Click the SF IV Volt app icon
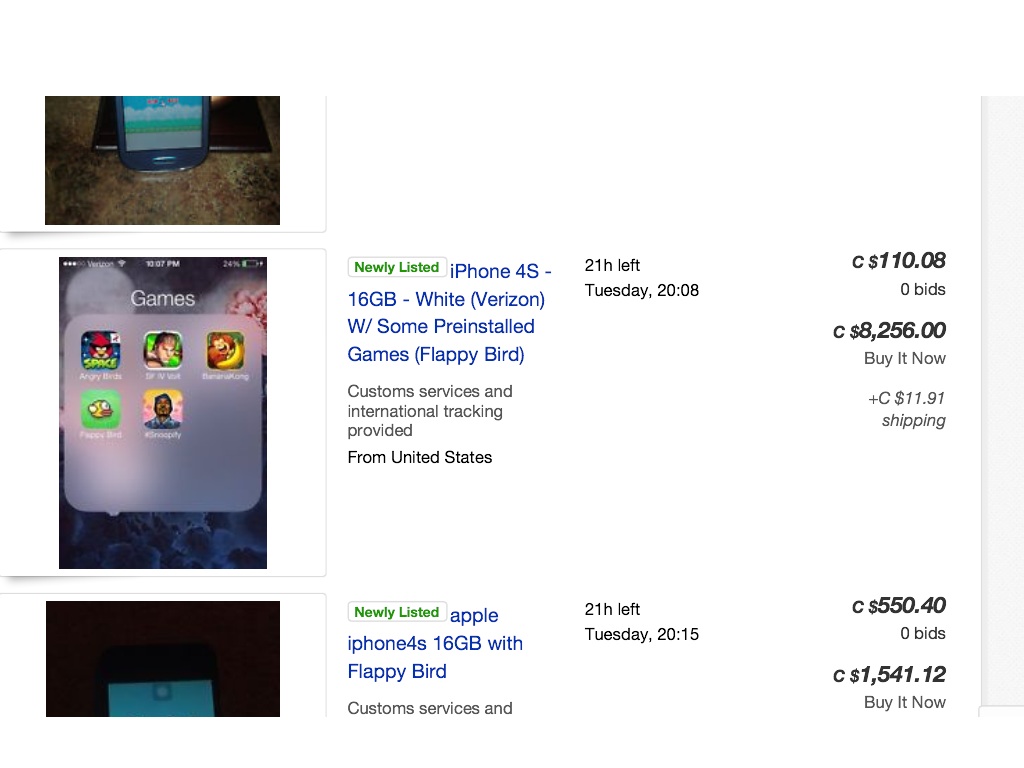The width and height of the screenshot is (1024, 768). point(161,351)
